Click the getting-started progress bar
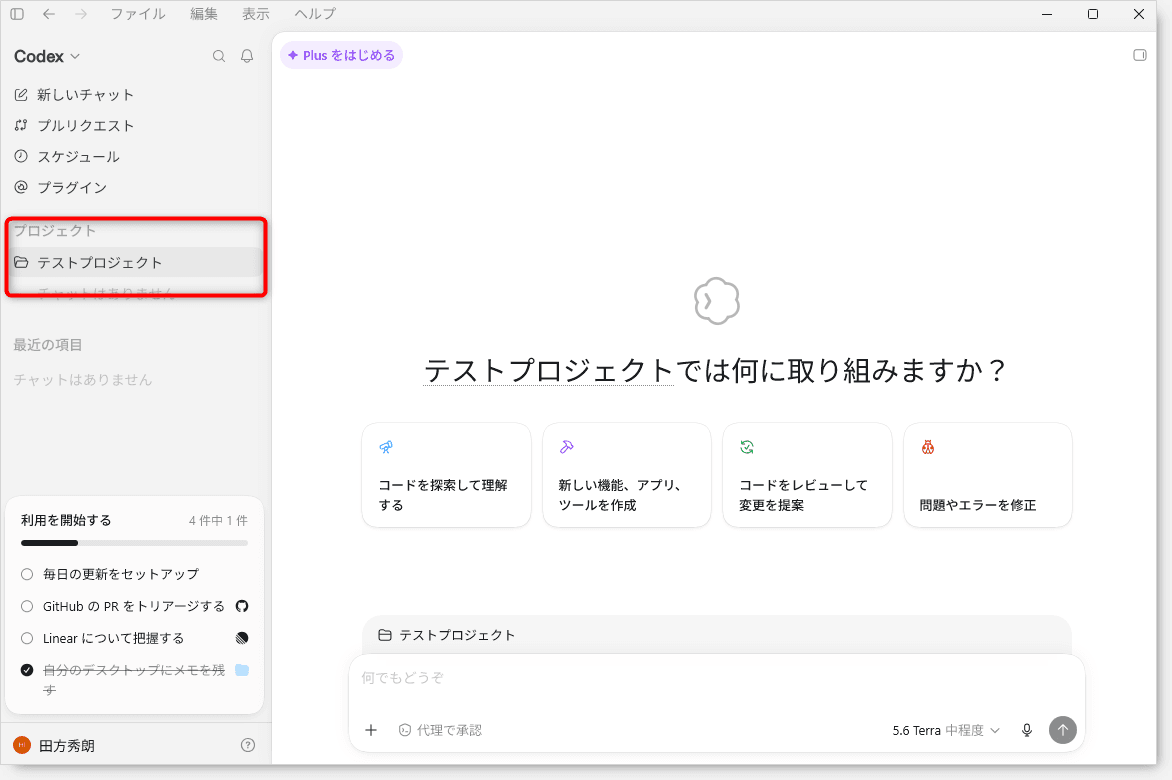 point(135,543)
